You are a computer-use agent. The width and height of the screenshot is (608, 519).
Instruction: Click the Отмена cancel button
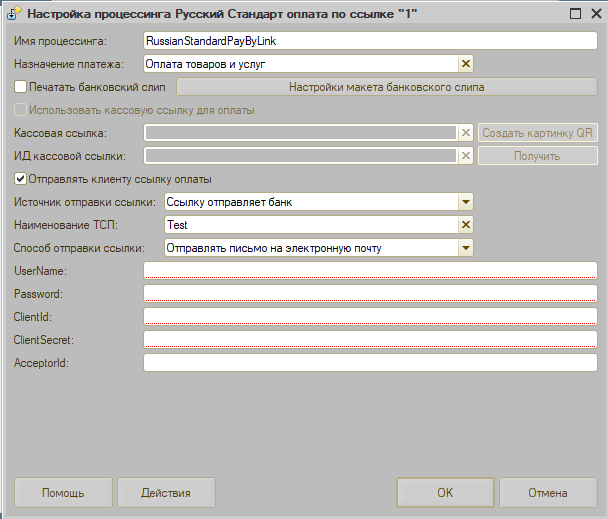pyautogui.click(x=548, y=493)
